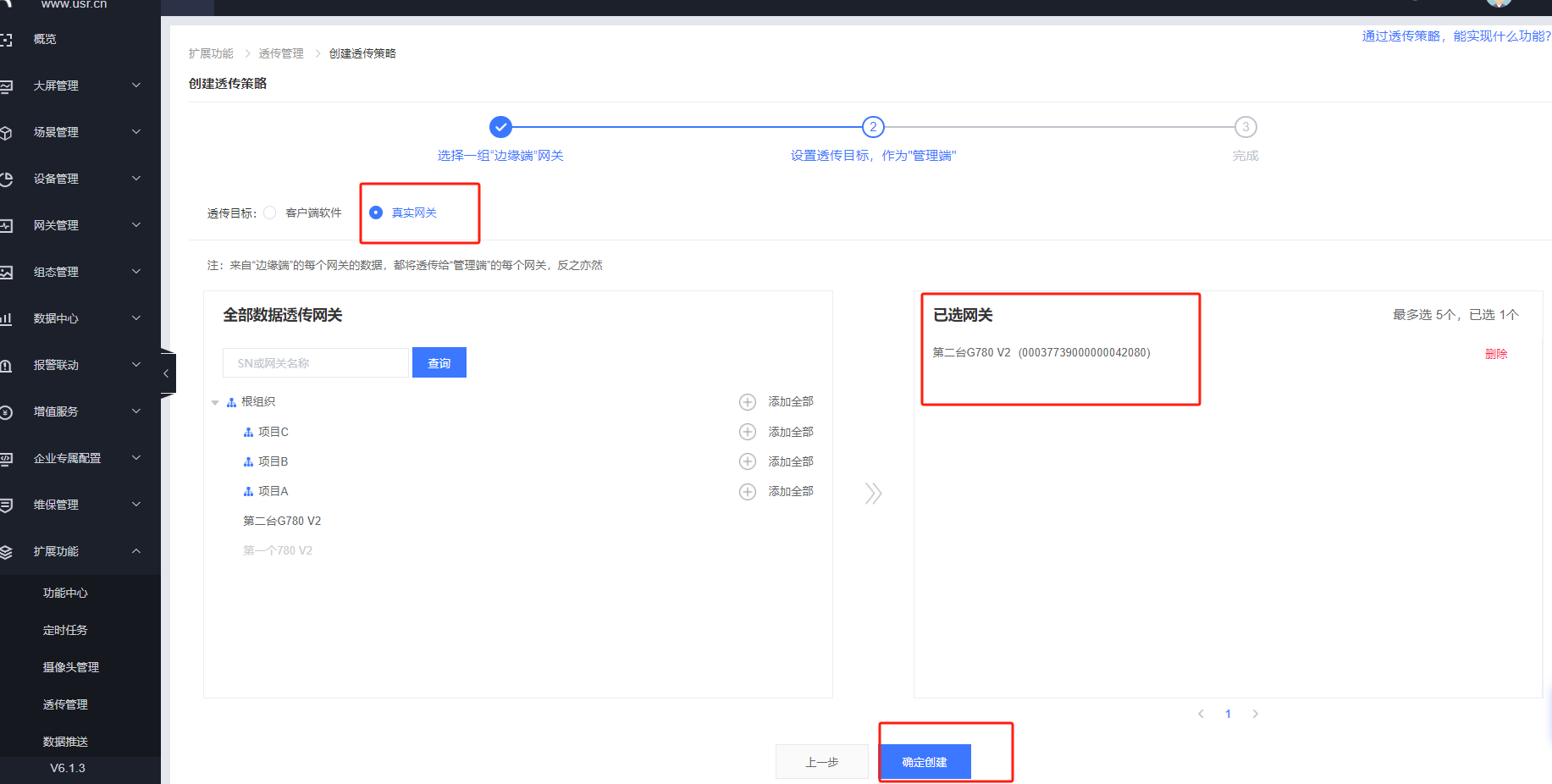Click plus icon beside 根组织 row
Screen dimensions: 1552x784
[x=747, y=401]
